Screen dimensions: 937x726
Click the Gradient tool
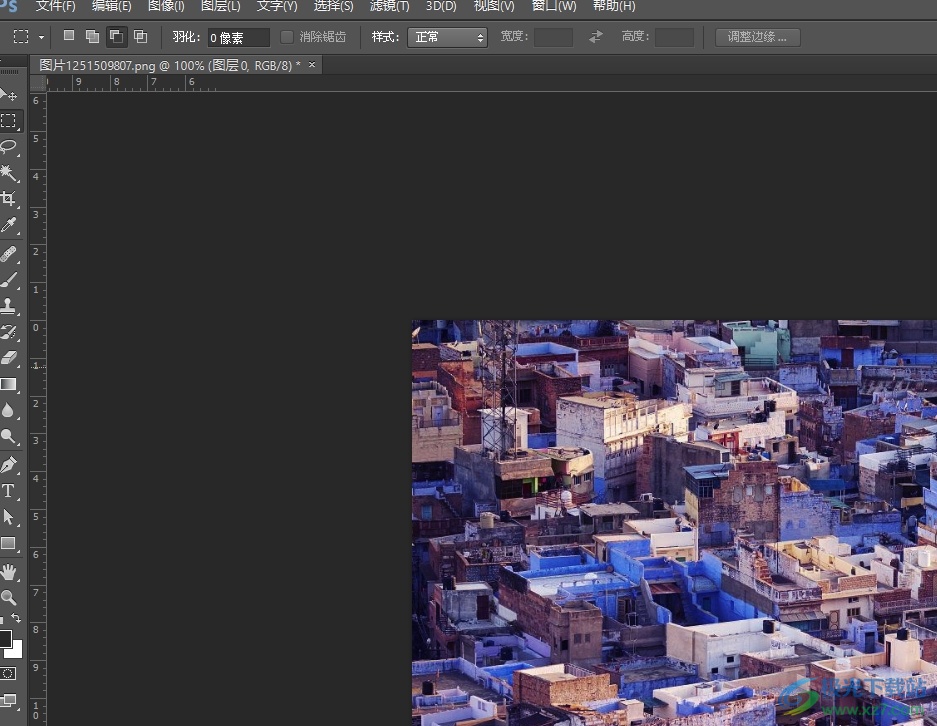9,385
